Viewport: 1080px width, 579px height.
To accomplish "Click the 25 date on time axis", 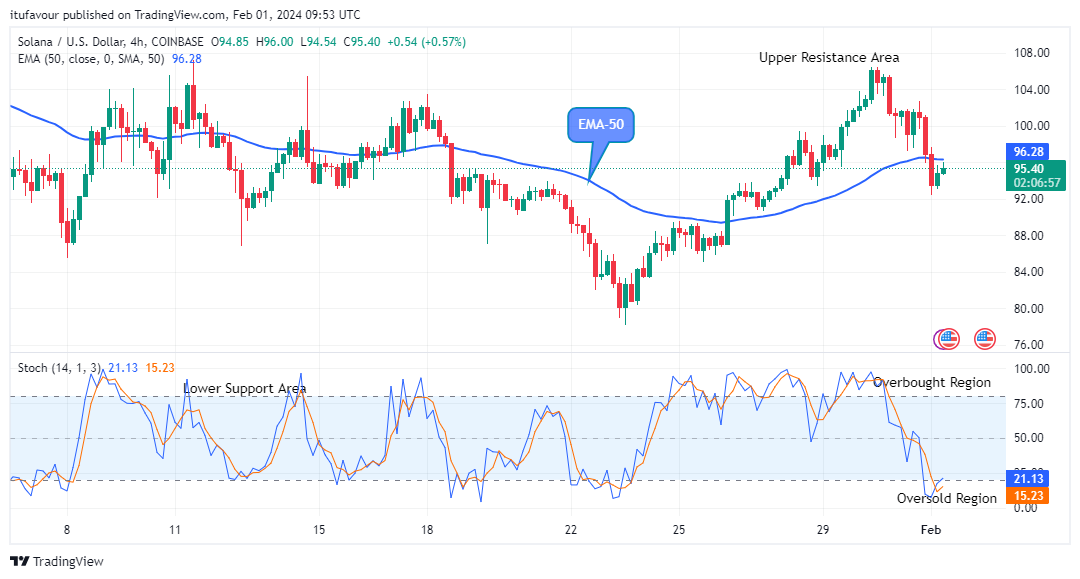I will [x=679, y=529].
